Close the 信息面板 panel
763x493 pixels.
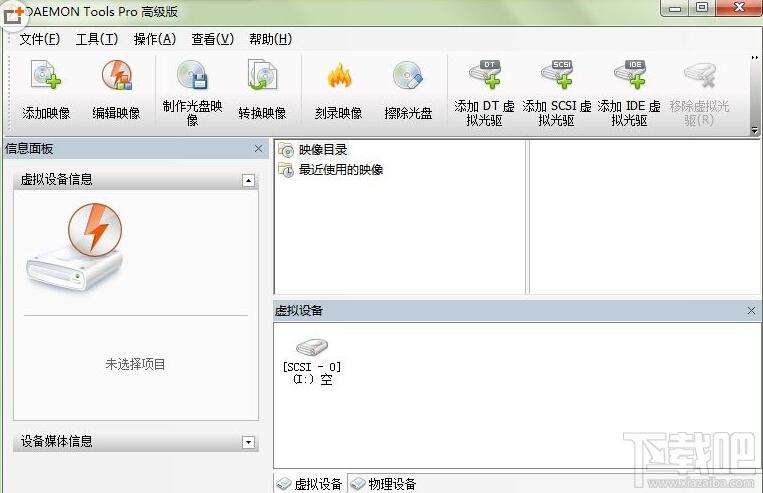tap(258, 148)
